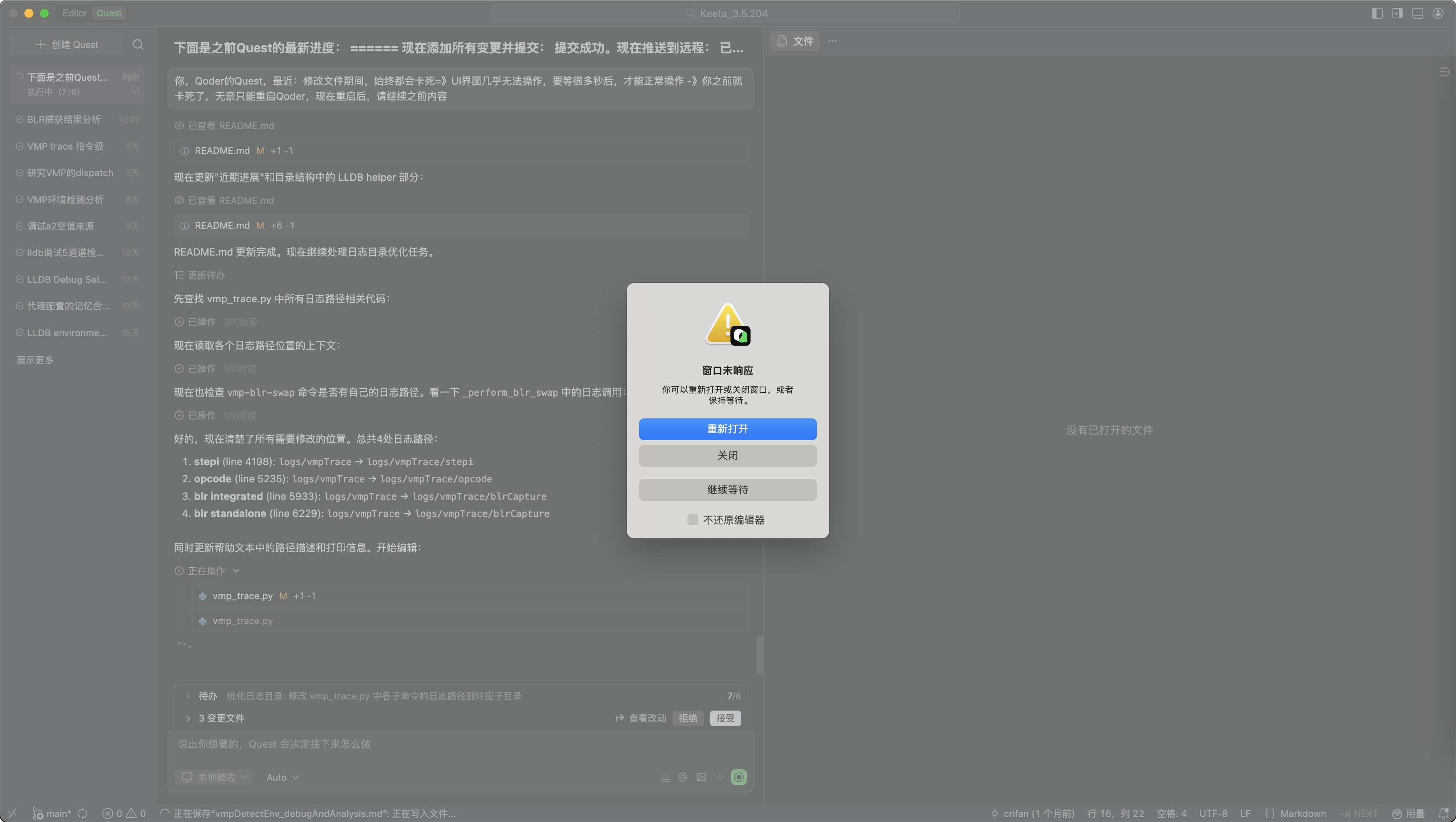The height and width of the screenshot is (822, 1456).
Task: Open the account profile icon
Action: click(1438, 13)
